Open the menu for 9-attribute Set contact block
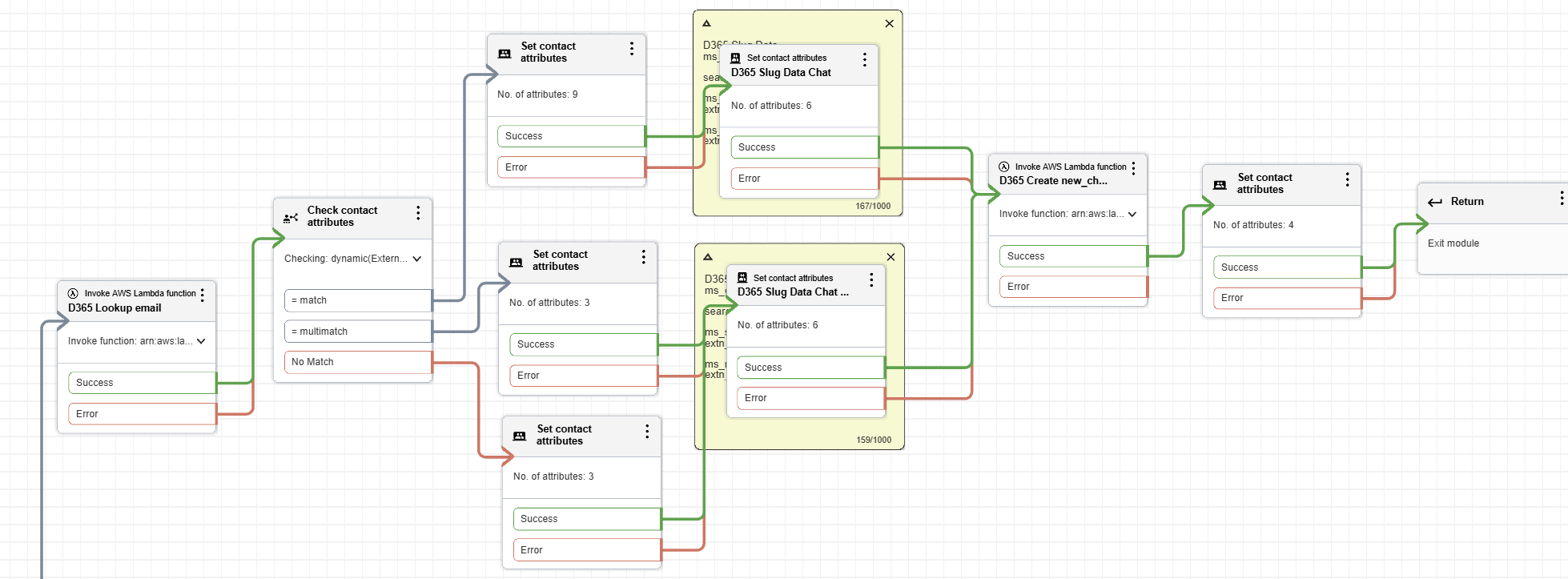Image resolution: width=1568 pixels, height=579 pixels. pyautogui.click(x=632, y=49)
